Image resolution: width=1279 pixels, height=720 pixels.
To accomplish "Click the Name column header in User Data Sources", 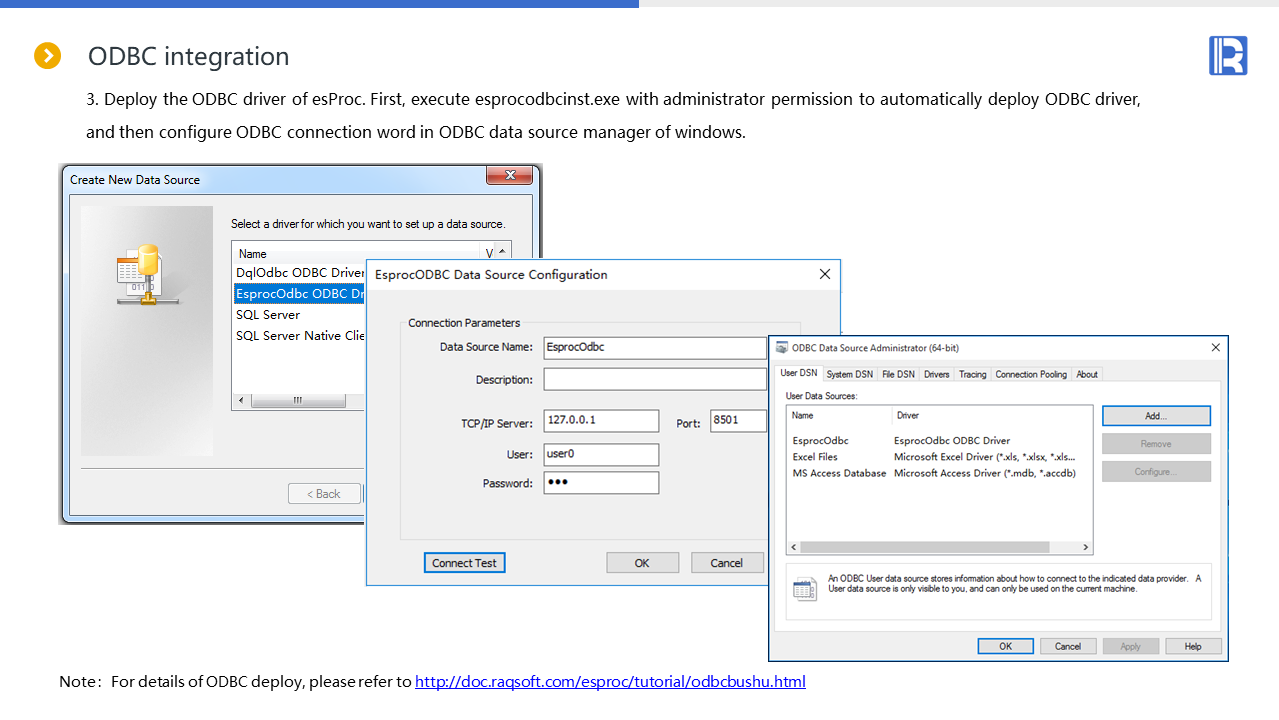I will click(802, 415).
